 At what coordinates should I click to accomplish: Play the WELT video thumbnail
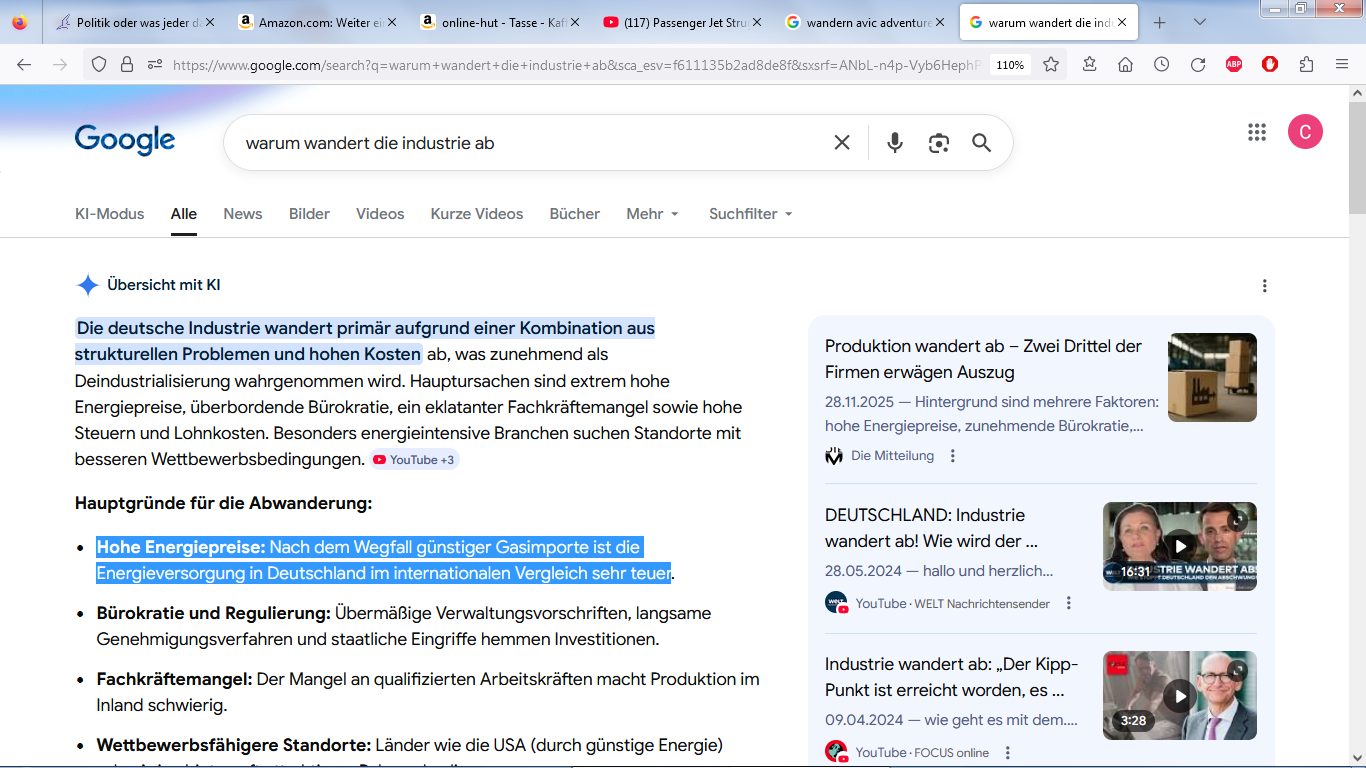coord(1179,546)
